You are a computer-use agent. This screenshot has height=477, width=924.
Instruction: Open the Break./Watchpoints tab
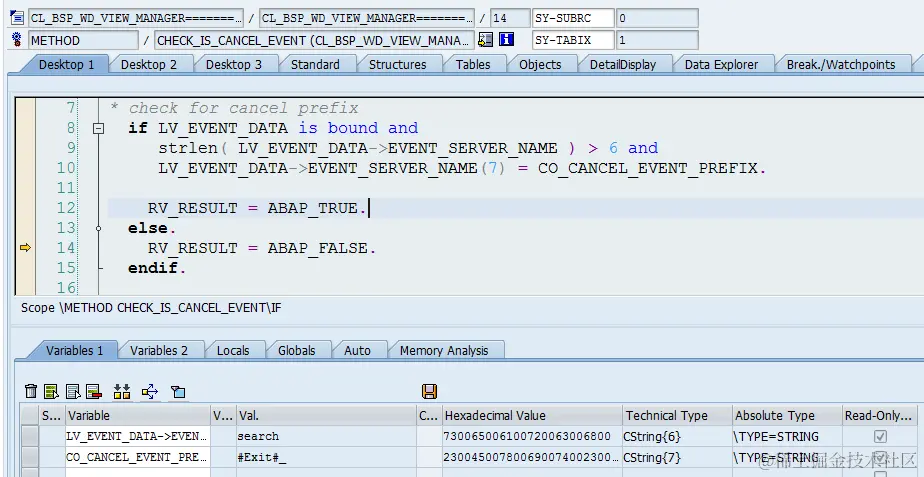click(841, 64)
